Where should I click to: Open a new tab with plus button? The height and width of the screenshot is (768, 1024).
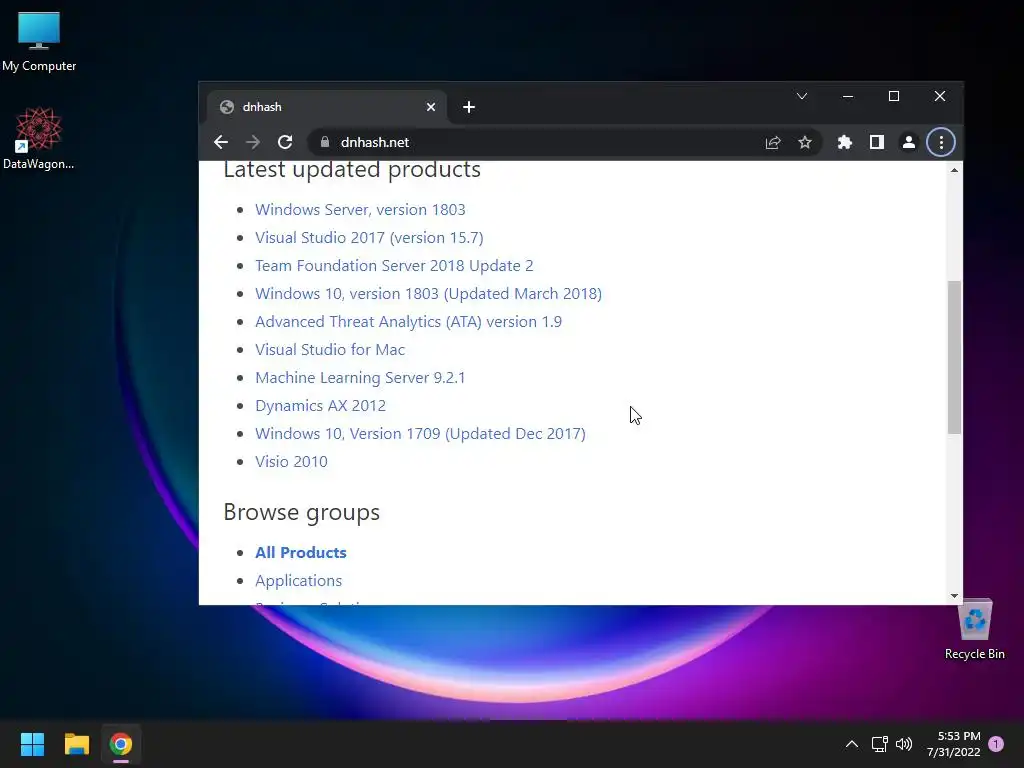click(x=468, y=107)
